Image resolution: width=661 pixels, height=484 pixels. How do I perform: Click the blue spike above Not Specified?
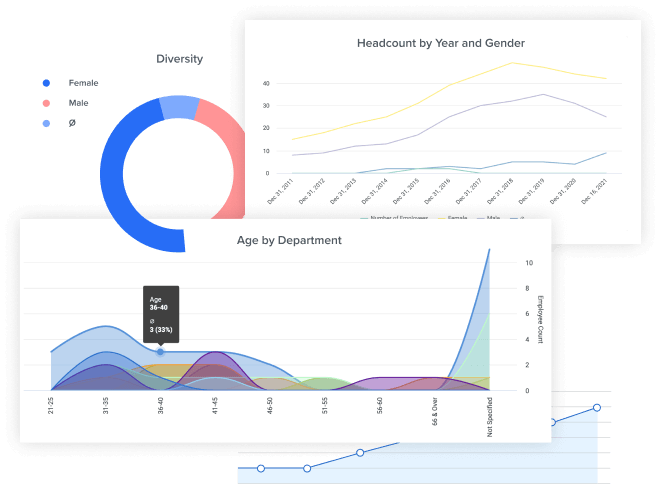[488, 251]
